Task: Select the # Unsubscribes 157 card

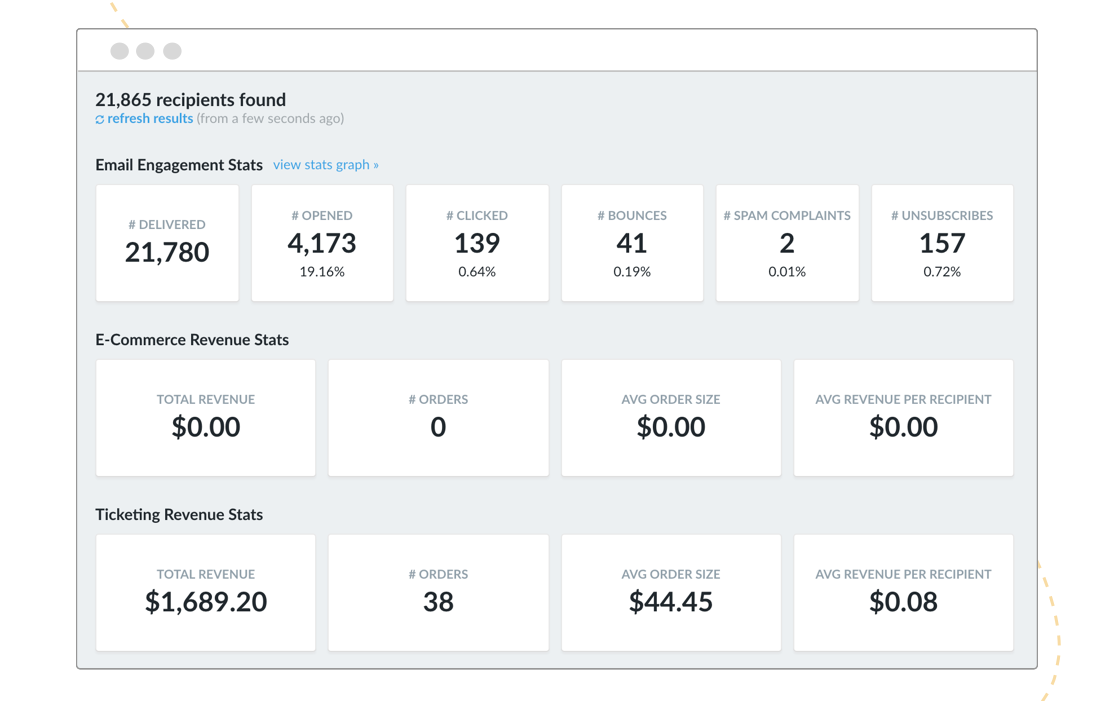Action: [942, 243]
